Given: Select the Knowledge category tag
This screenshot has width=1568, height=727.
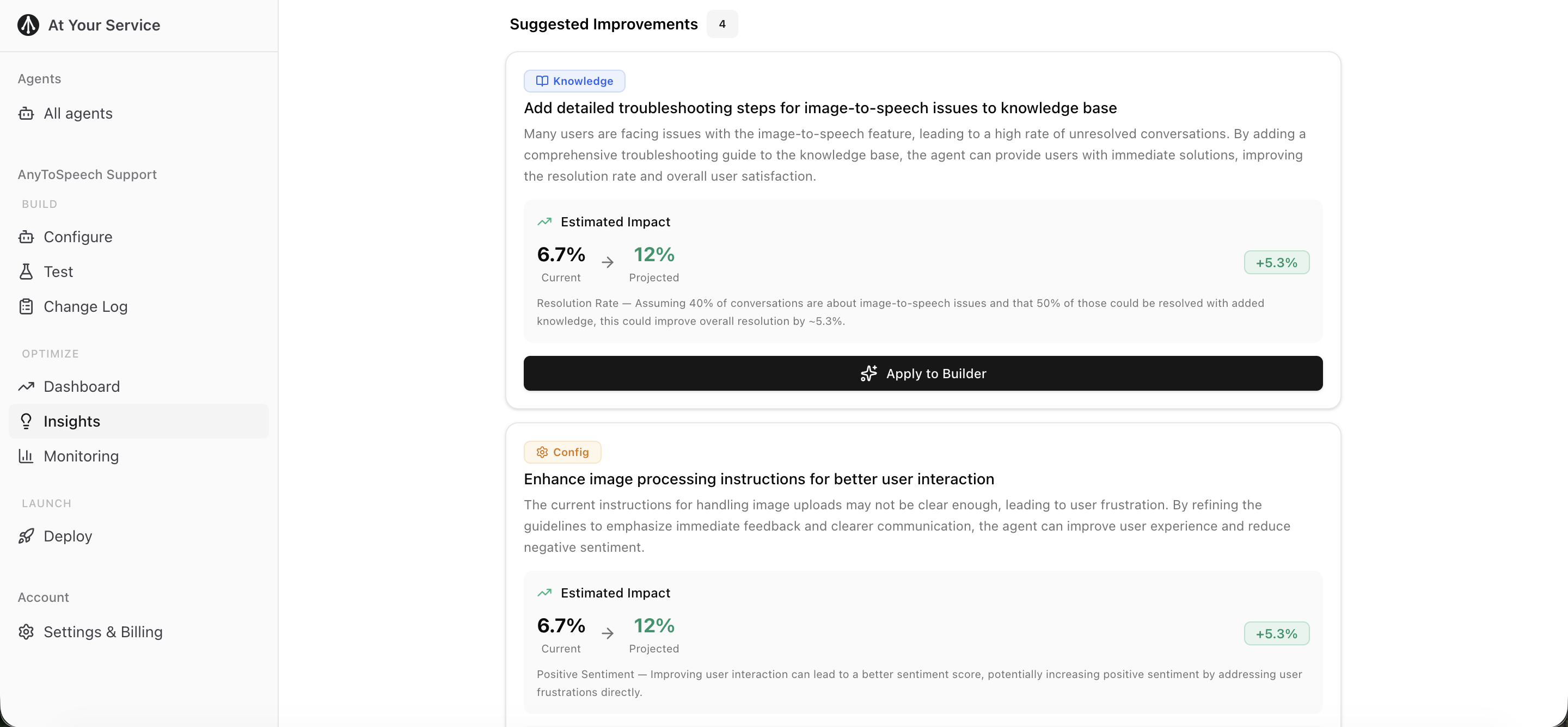Looking at the screenshot, I should (574, 81).
